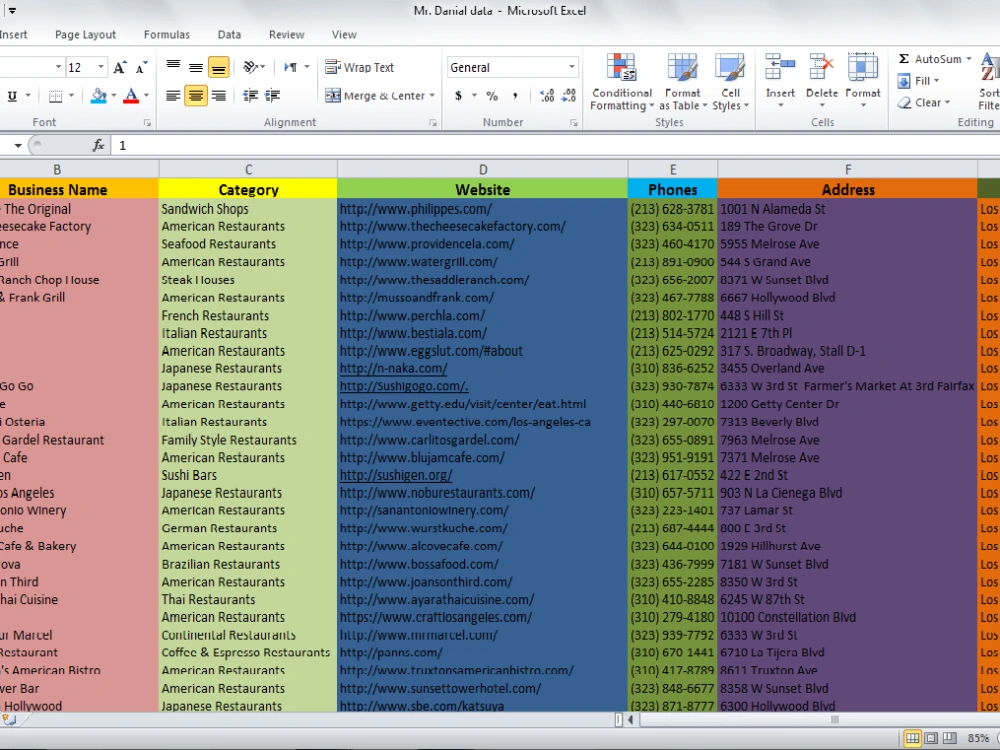Open the Format cells menu icon
Image resolution: width=1000 pixels, height=750 pixels.
(x=862, y=69)
